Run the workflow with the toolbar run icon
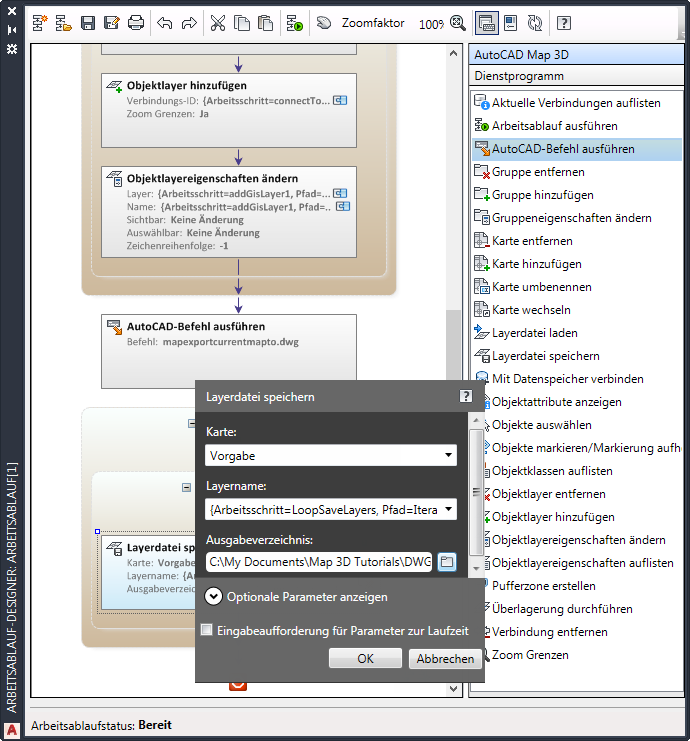Image resolution: width=690 pixels, height=741 pixels. coord(295,23)
